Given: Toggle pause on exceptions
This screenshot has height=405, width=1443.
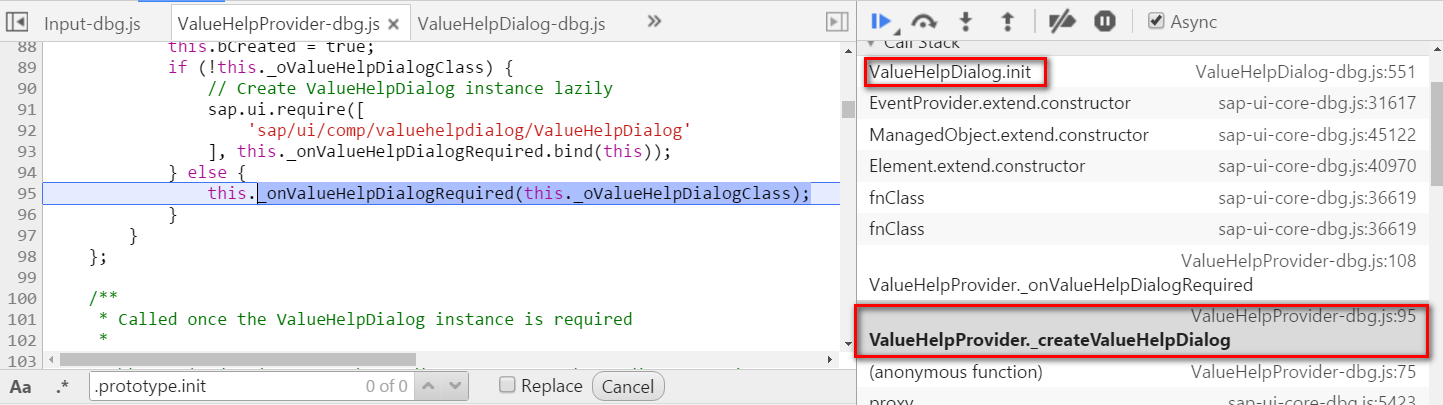Looking at the screenshot, I should [1105, 20].
